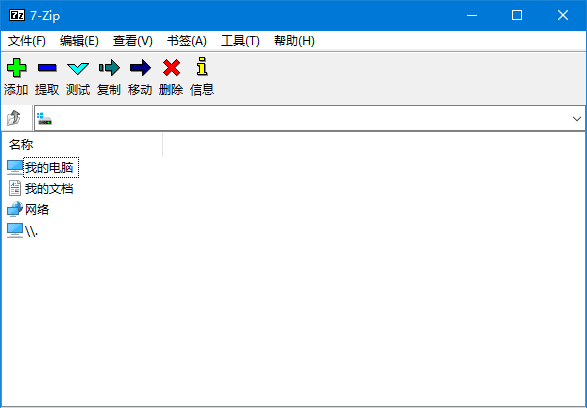Screen dimensions: 587x408
Task: Open the 查看(V) menu
Action: click(133, 41)
